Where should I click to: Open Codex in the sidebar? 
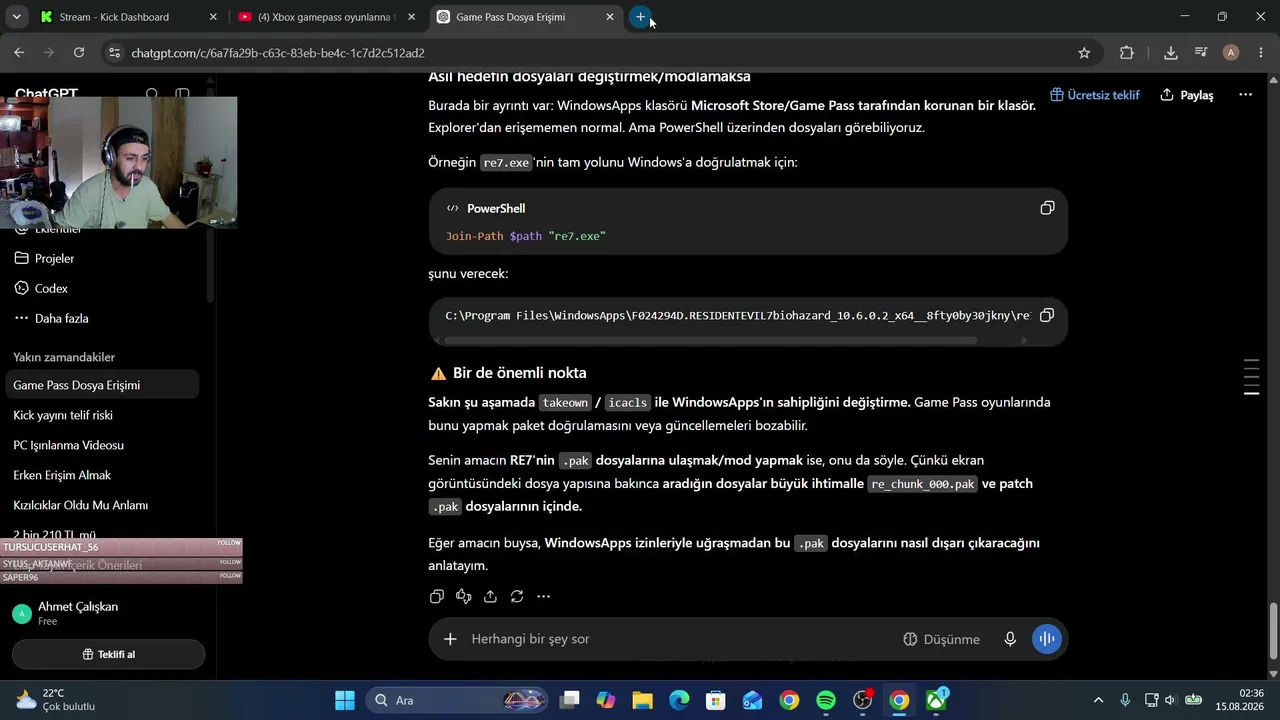(51, 288)
